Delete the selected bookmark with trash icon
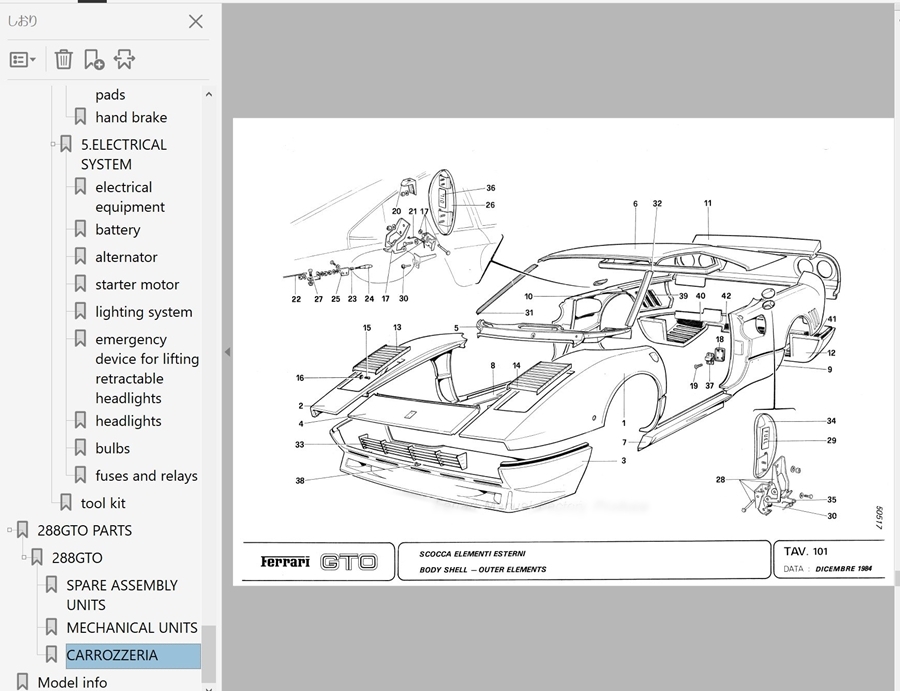Viewport: 900px width, 691px height. (63, 59)
